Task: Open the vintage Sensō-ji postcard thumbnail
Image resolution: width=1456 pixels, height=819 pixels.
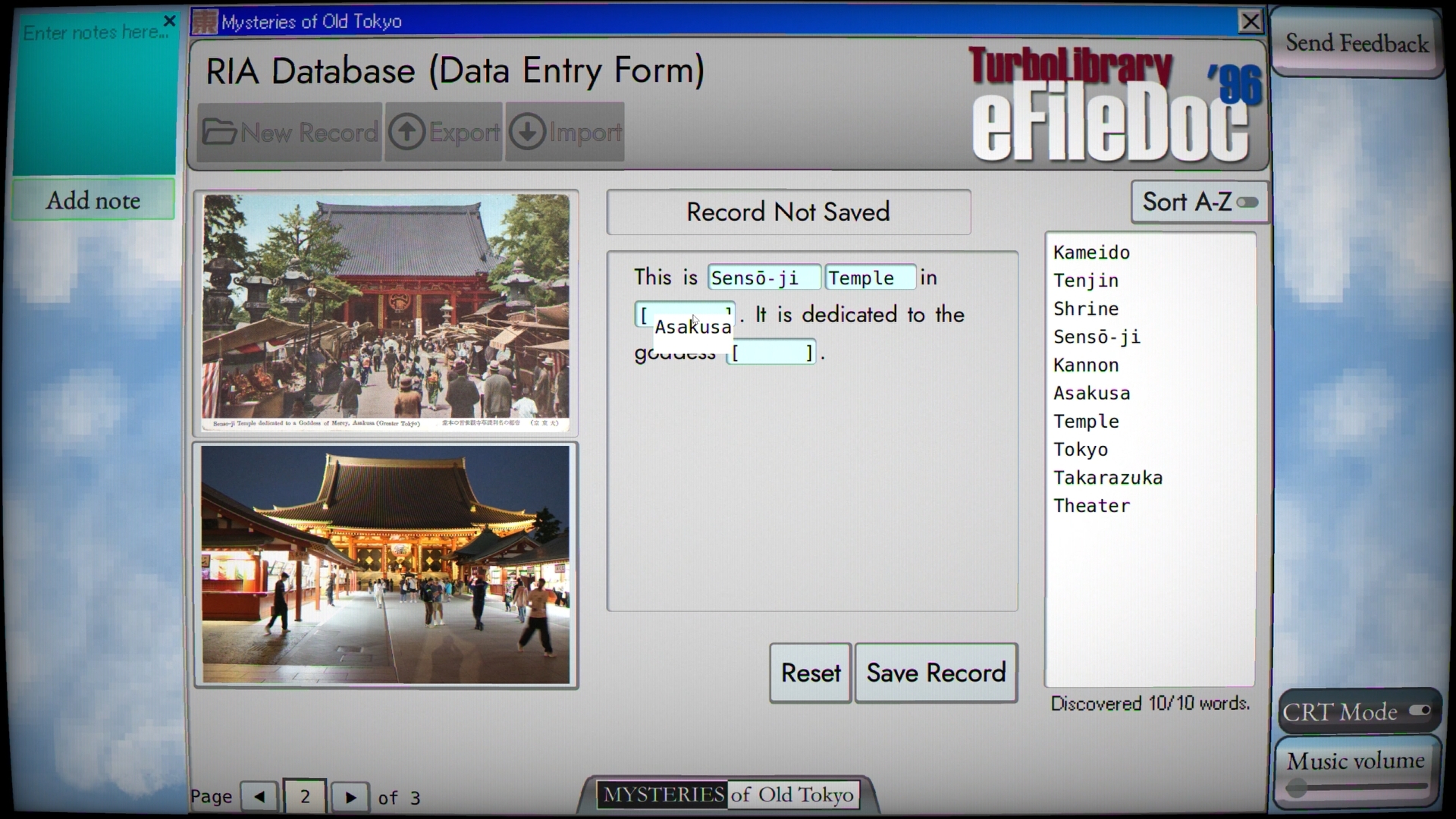Action: [386, 312]
